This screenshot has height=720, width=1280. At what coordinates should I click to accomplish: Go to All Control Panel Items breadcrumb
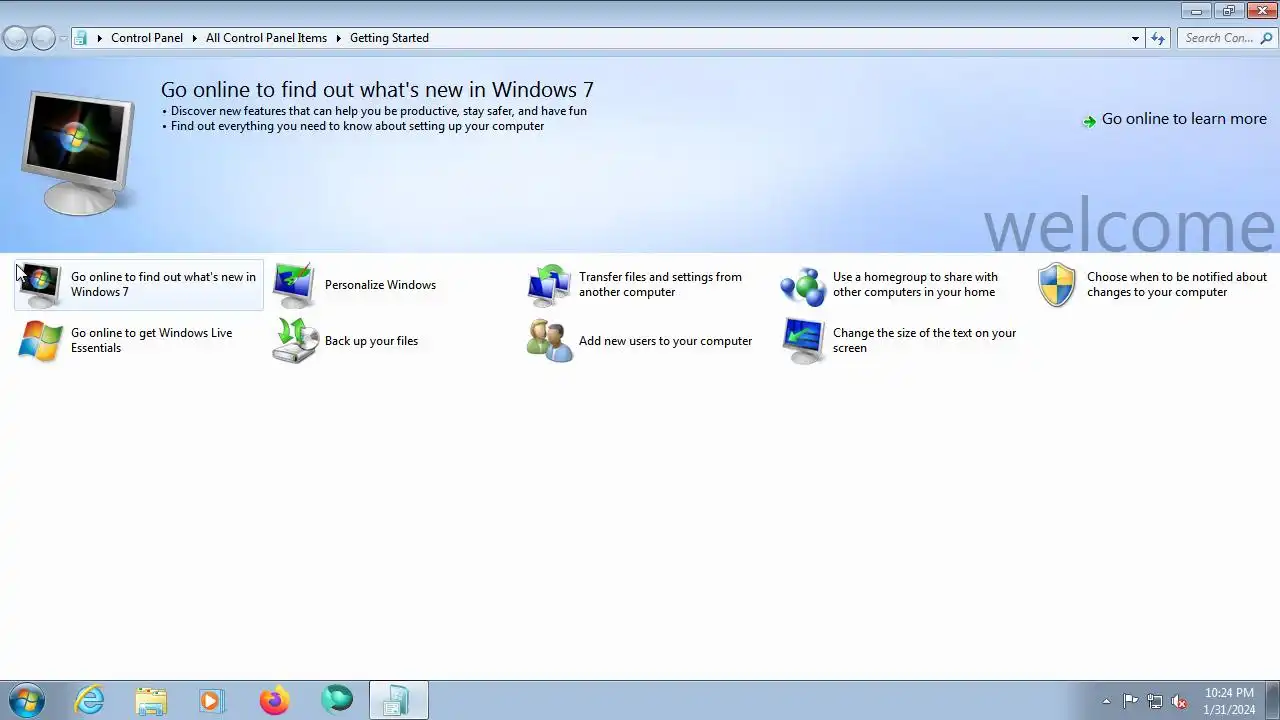pos(266,38)
